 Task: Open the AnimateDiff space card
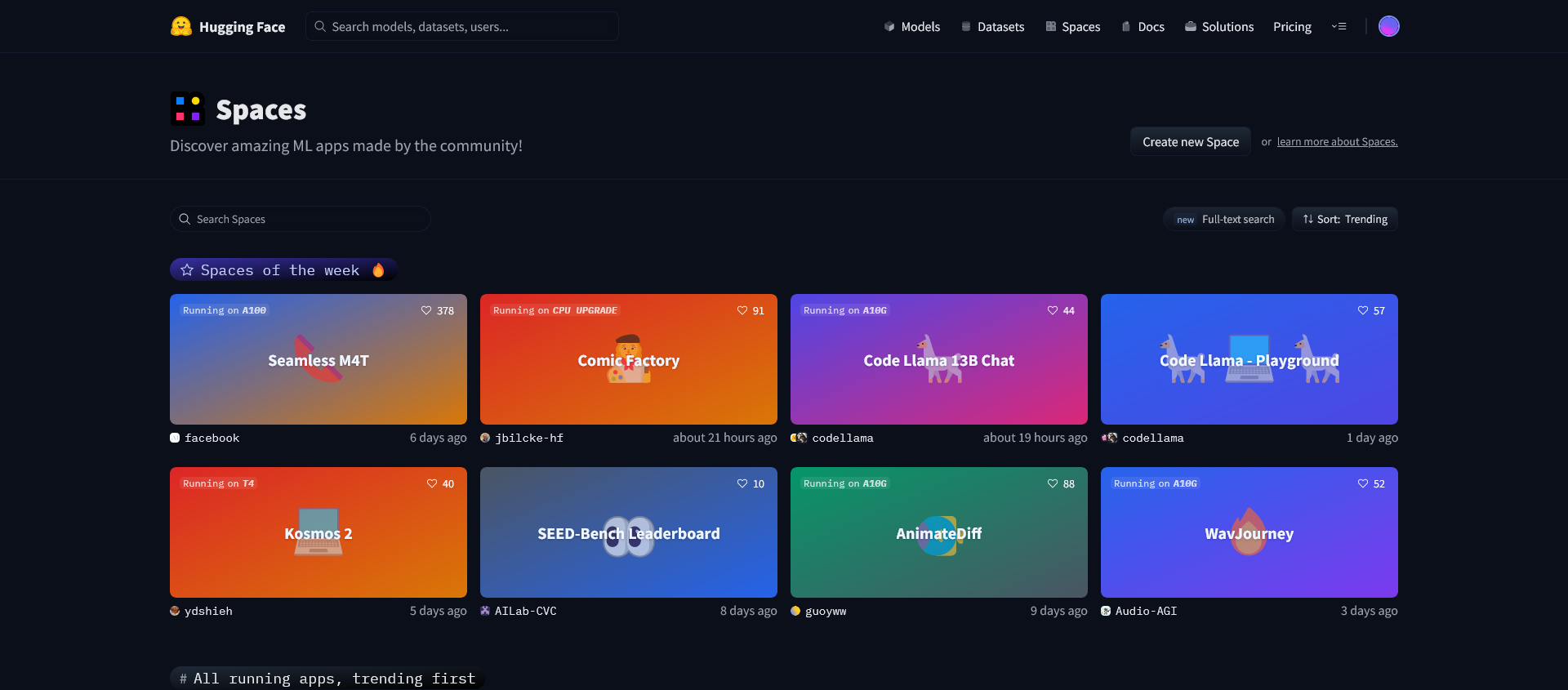(x=939, y=532)
